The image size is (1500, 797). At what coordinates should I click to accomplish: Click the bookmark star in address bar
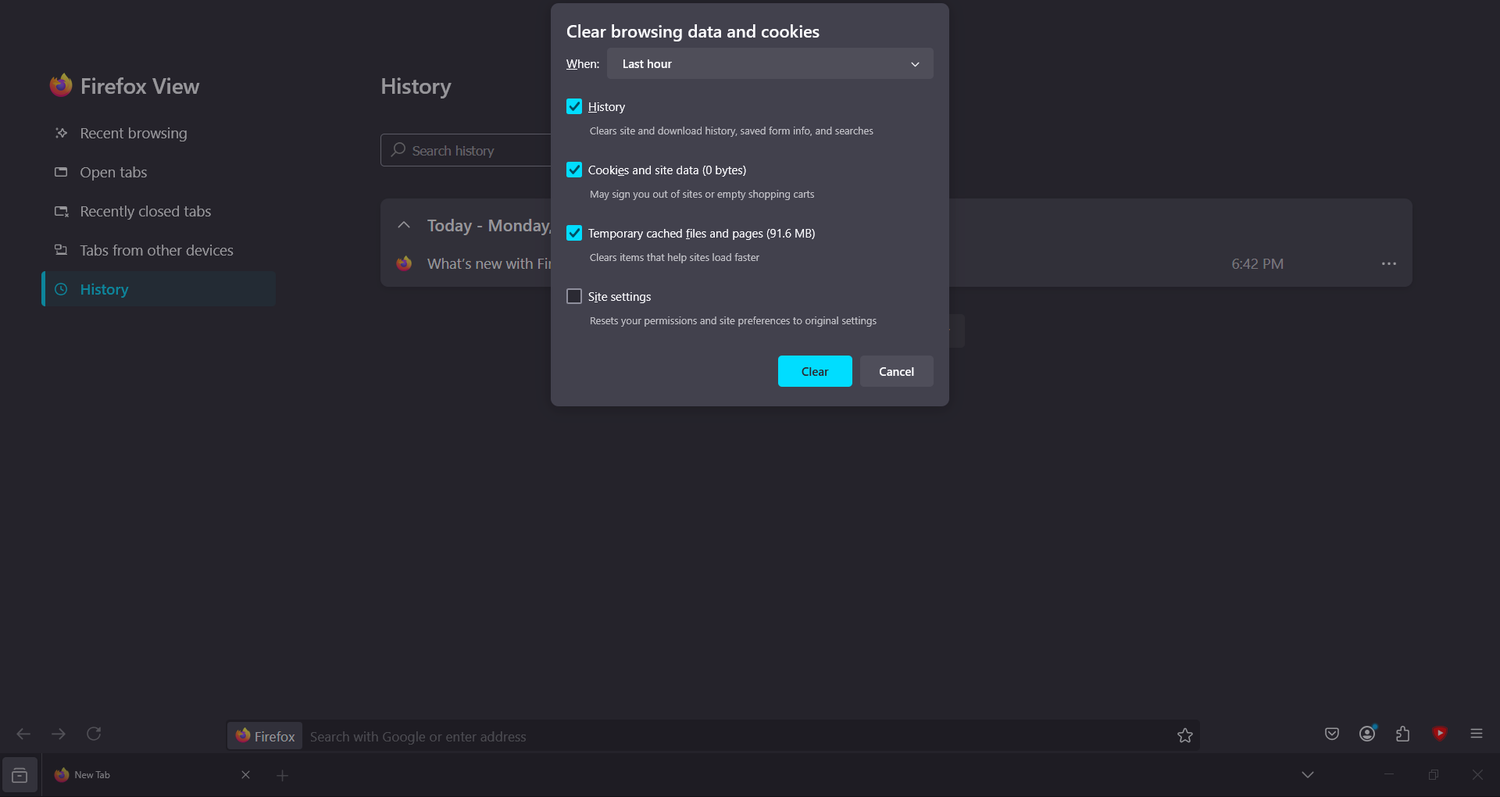1185,736
